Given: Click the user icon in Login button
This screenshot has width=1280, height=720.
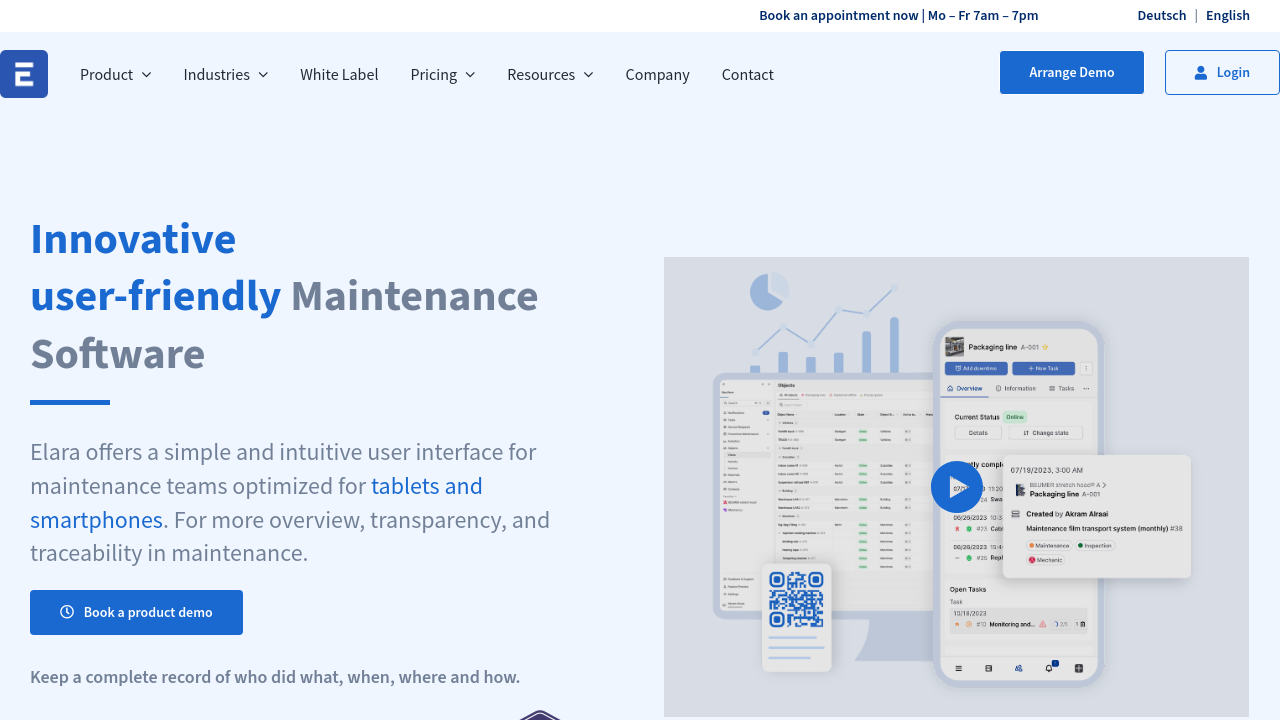Looking at the screenshot, I should coord(1200,73).
